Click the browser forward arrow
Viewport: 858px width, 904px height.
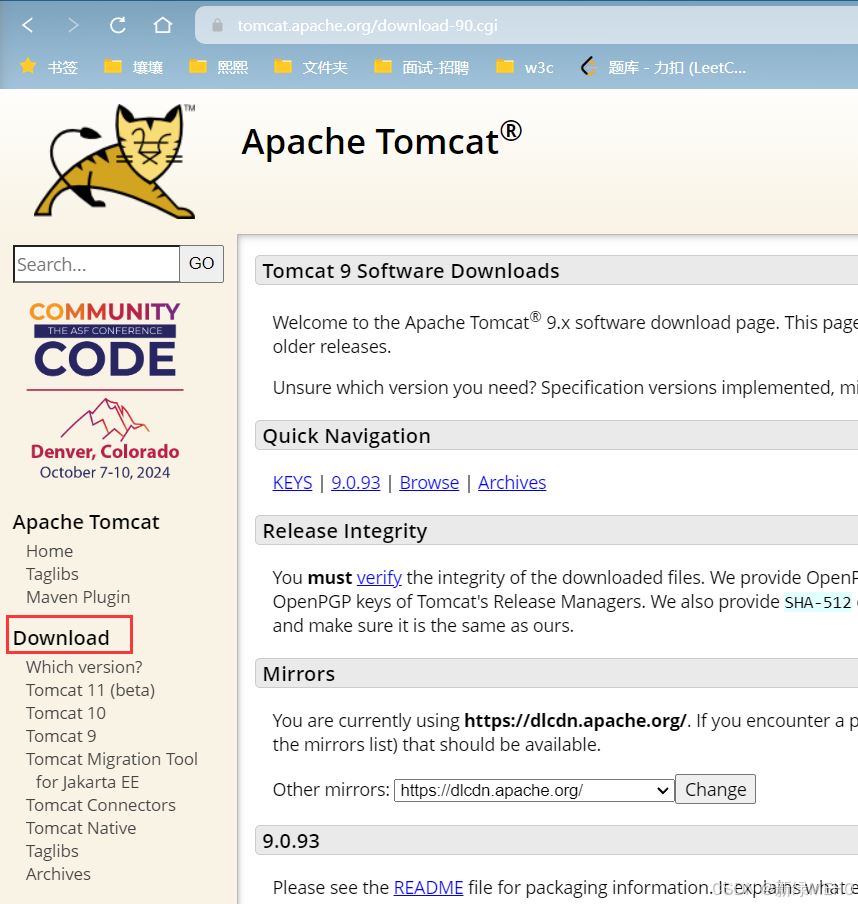tap(73, 25)
